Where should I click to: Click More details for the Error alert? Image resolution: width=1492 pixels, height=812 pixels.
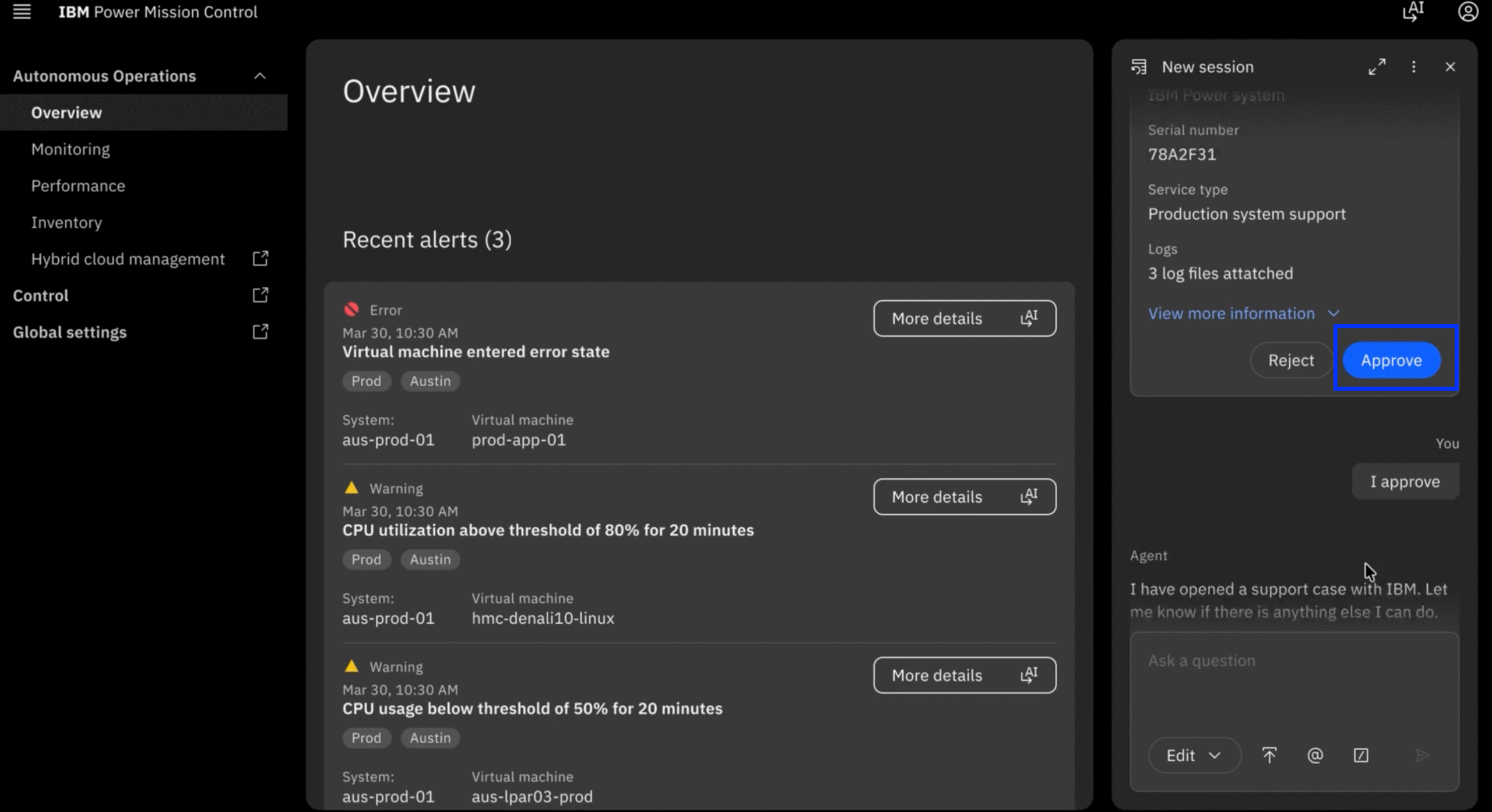pyautogui.click(x=965, y=318)
